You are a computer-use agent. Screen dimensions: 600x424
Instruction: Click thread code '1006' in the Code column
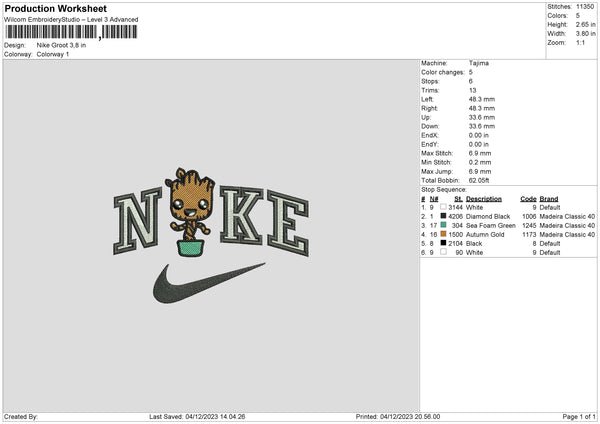click(529, 217)
